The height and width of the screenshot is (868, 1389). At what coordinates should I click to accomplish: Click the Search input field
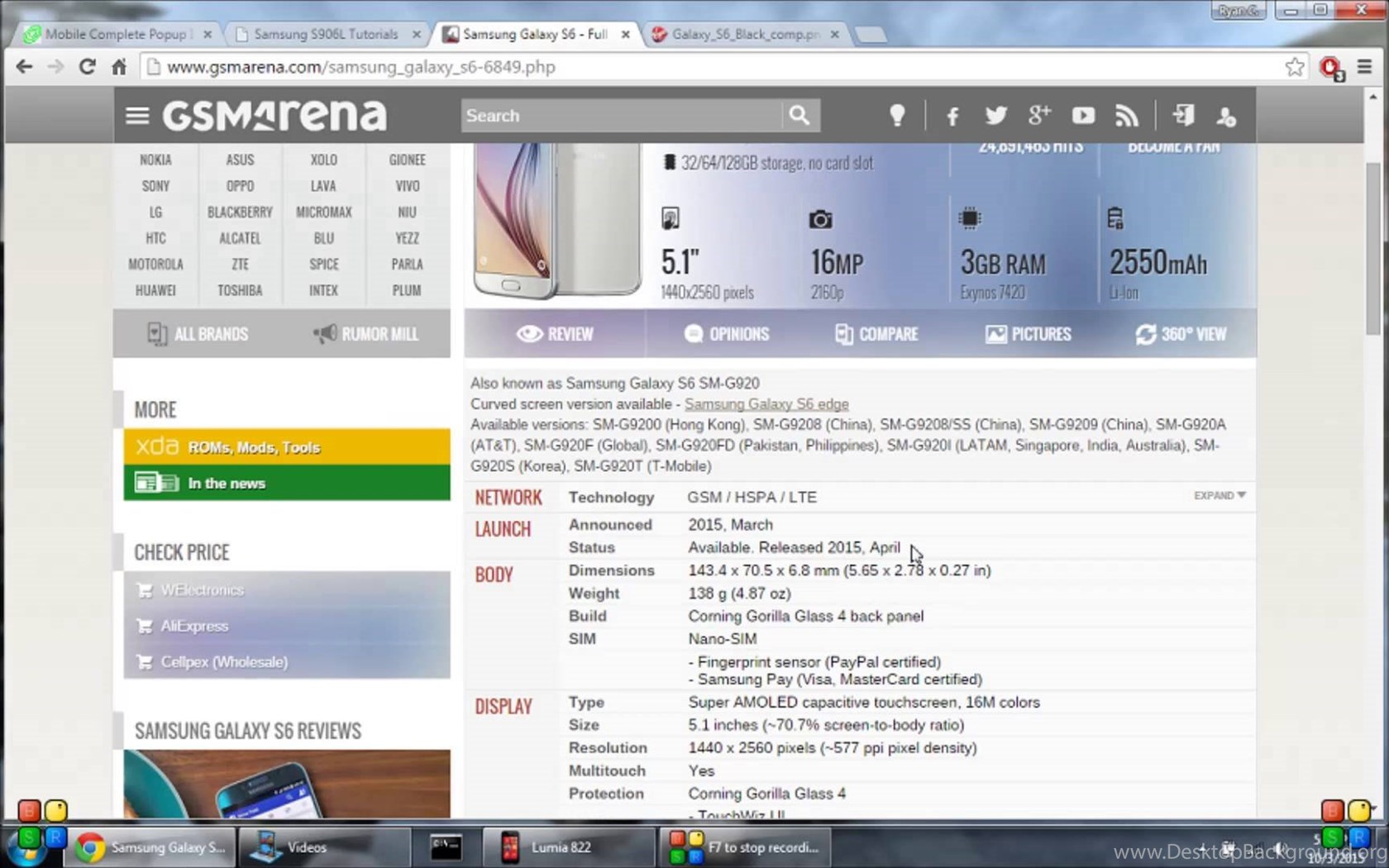[622, 116]
